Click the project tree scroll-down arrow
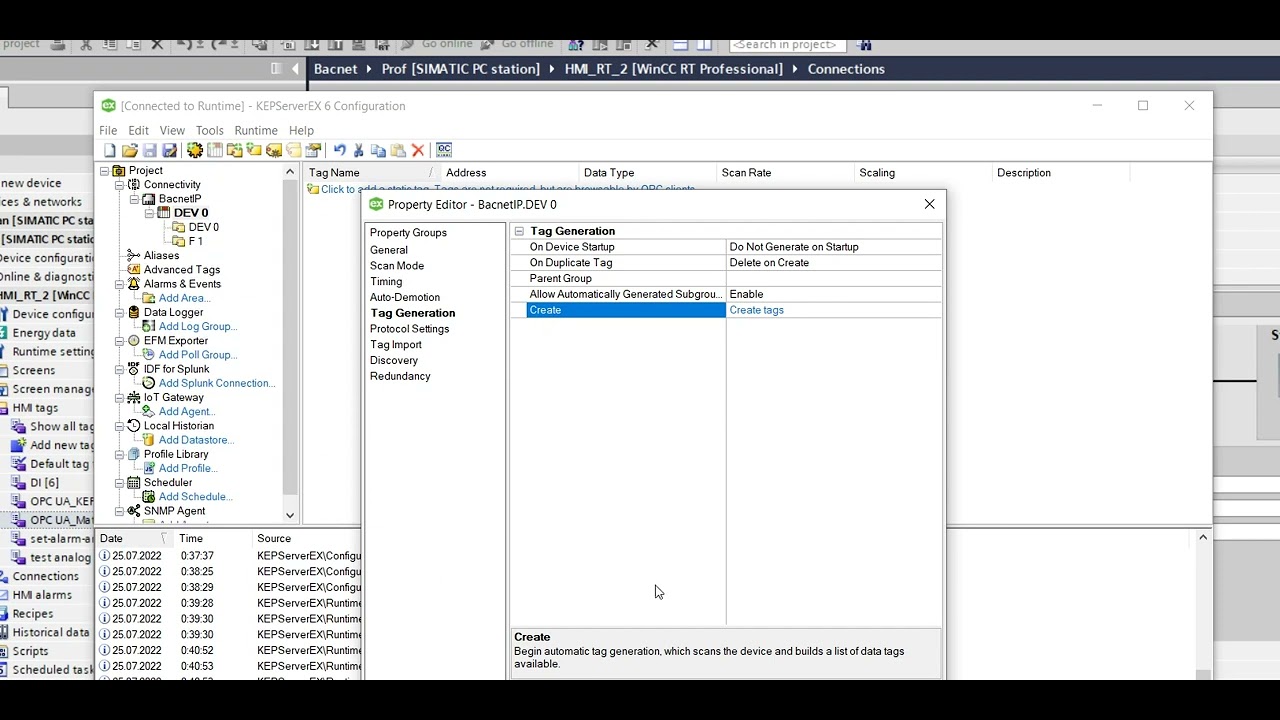The image size is (1280, 720). click(x=290, y=516)
